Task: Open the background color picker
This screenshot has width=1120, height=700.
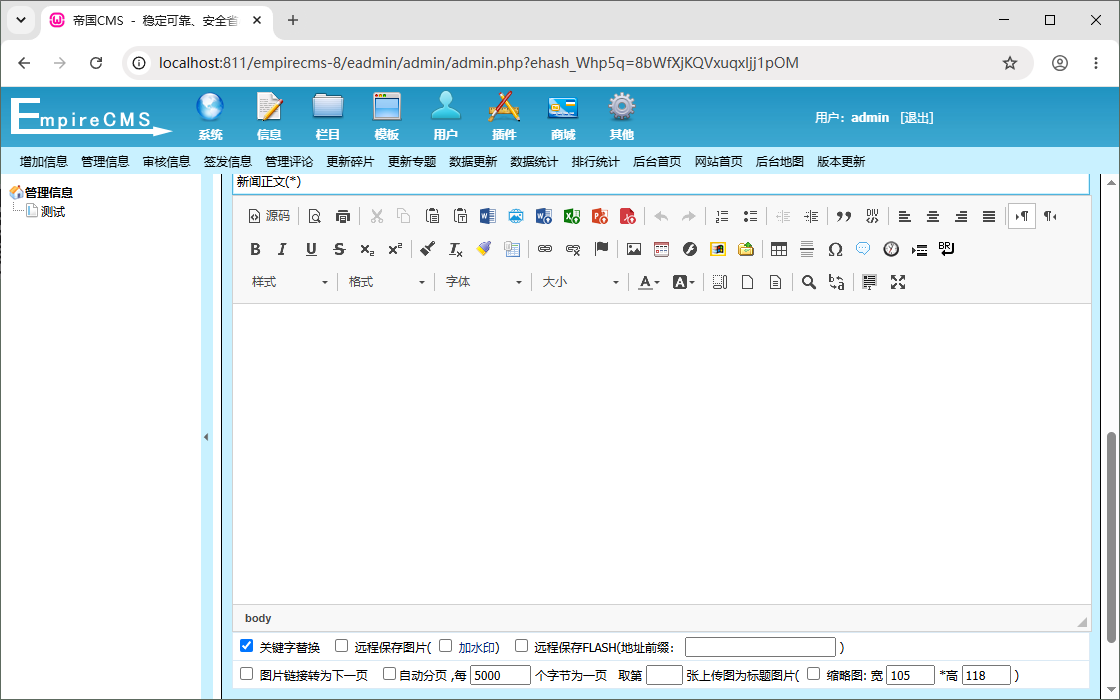Action: 684,282
